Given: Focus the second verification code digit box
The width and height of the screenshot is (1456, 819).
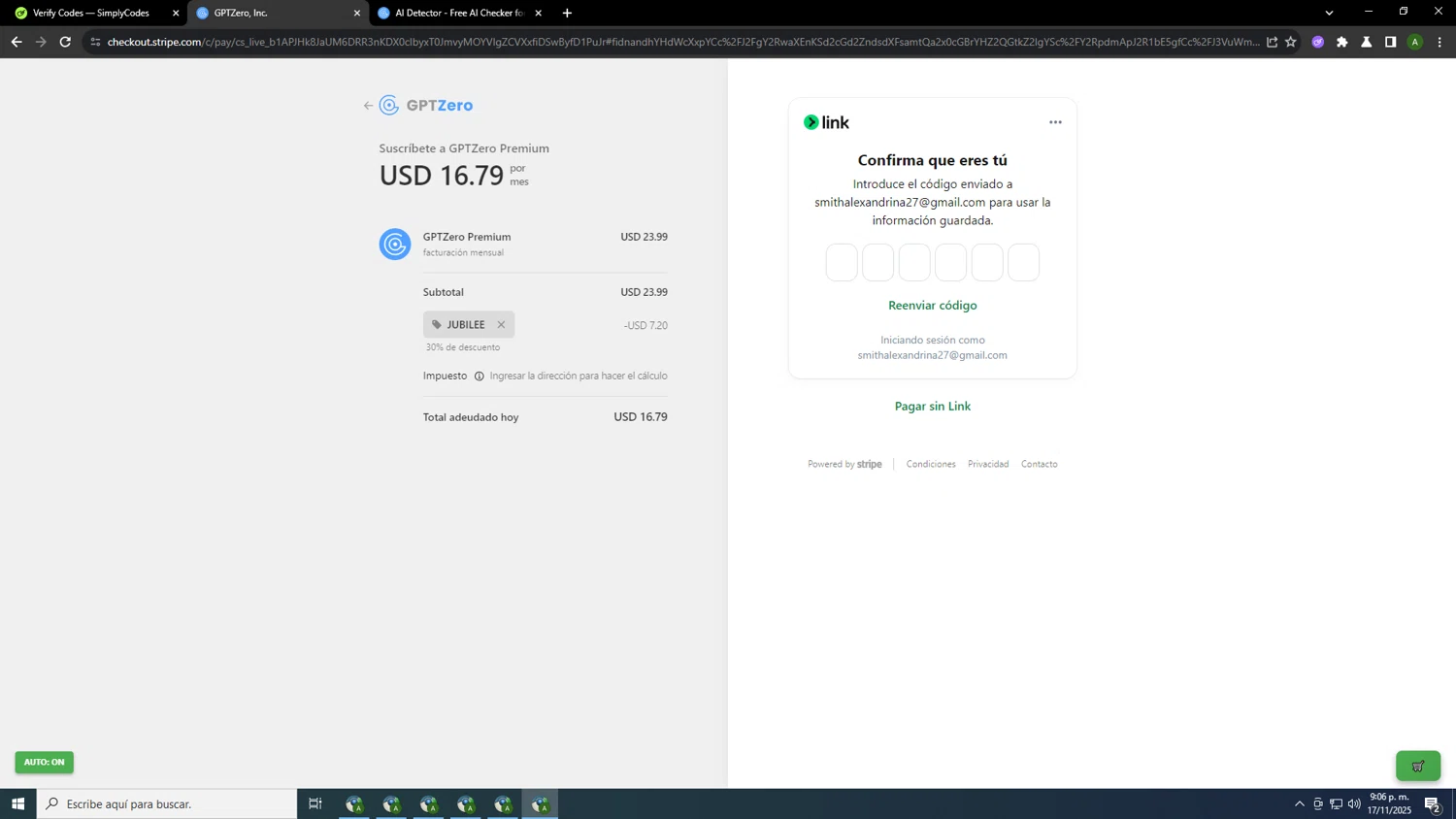Looking at the screenshot, I should tap(877, 262).
